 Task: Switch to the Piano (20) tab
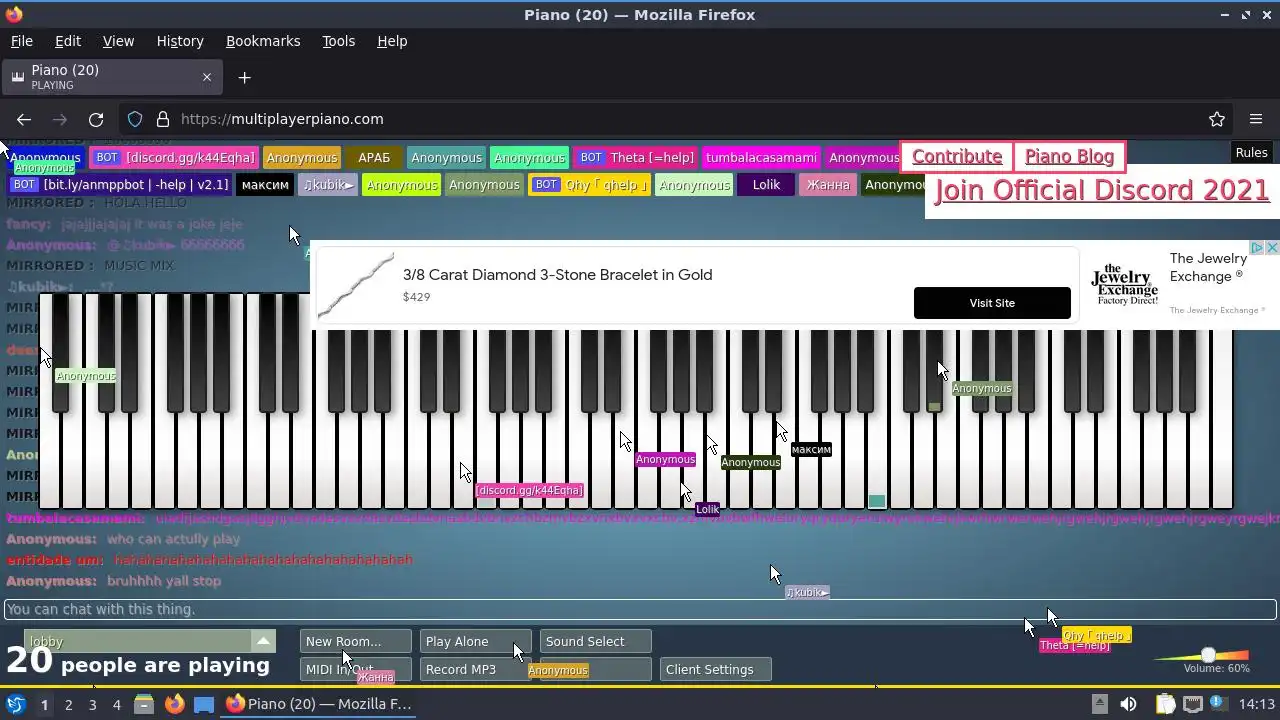[x=110, y=77]
